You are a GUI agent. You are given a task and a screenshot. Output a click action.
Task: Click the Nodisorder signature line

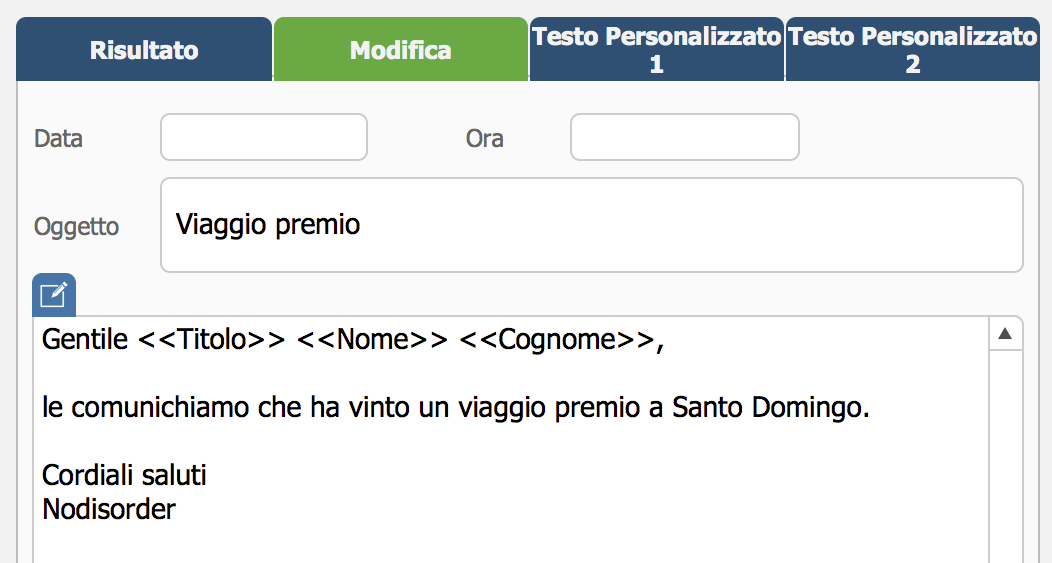point(109,509)
